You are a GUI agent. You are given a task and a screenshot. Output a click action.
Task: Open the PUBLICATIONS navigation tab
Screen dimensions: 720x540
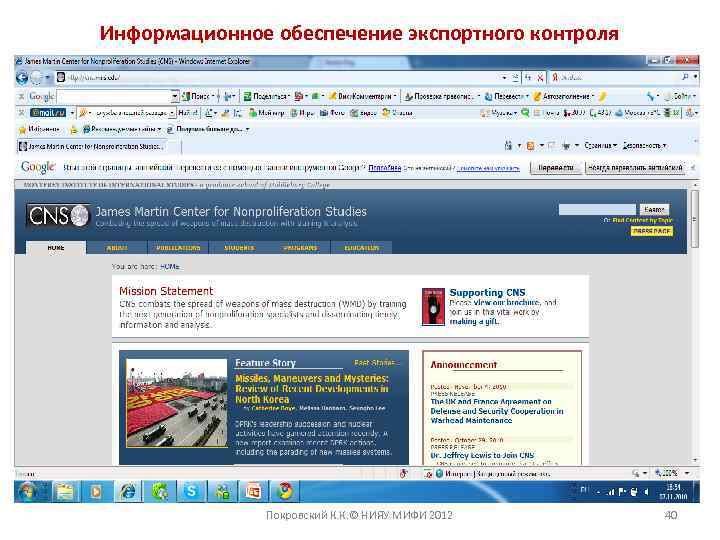(178, 248)
